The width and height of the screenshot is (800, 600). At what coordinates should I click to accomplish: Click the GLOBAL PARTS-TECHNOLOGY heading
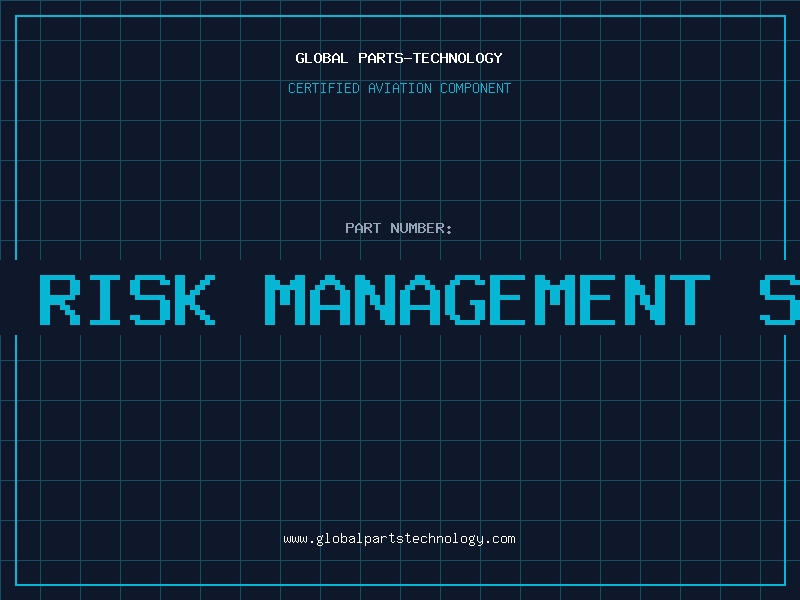(399, 58)
